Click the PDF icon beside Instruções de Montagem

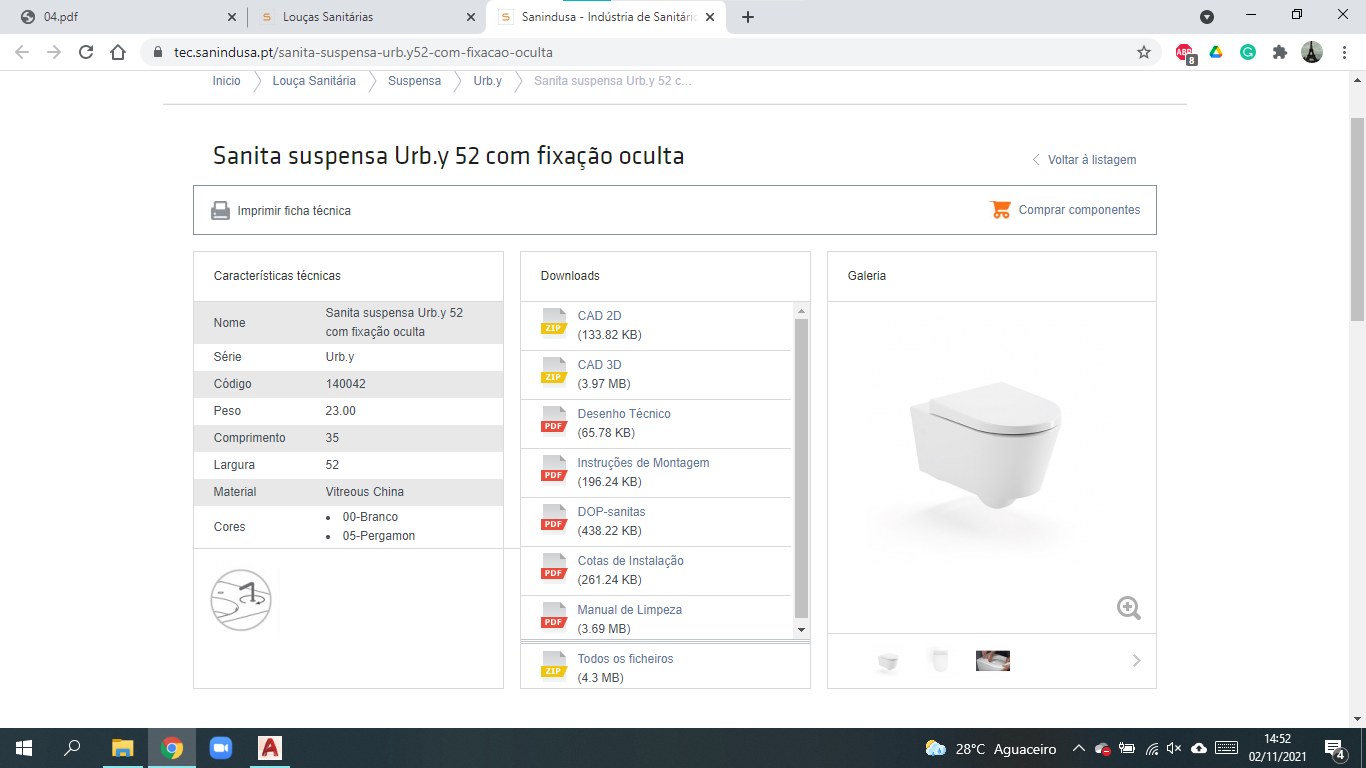(x=554, y=469)
